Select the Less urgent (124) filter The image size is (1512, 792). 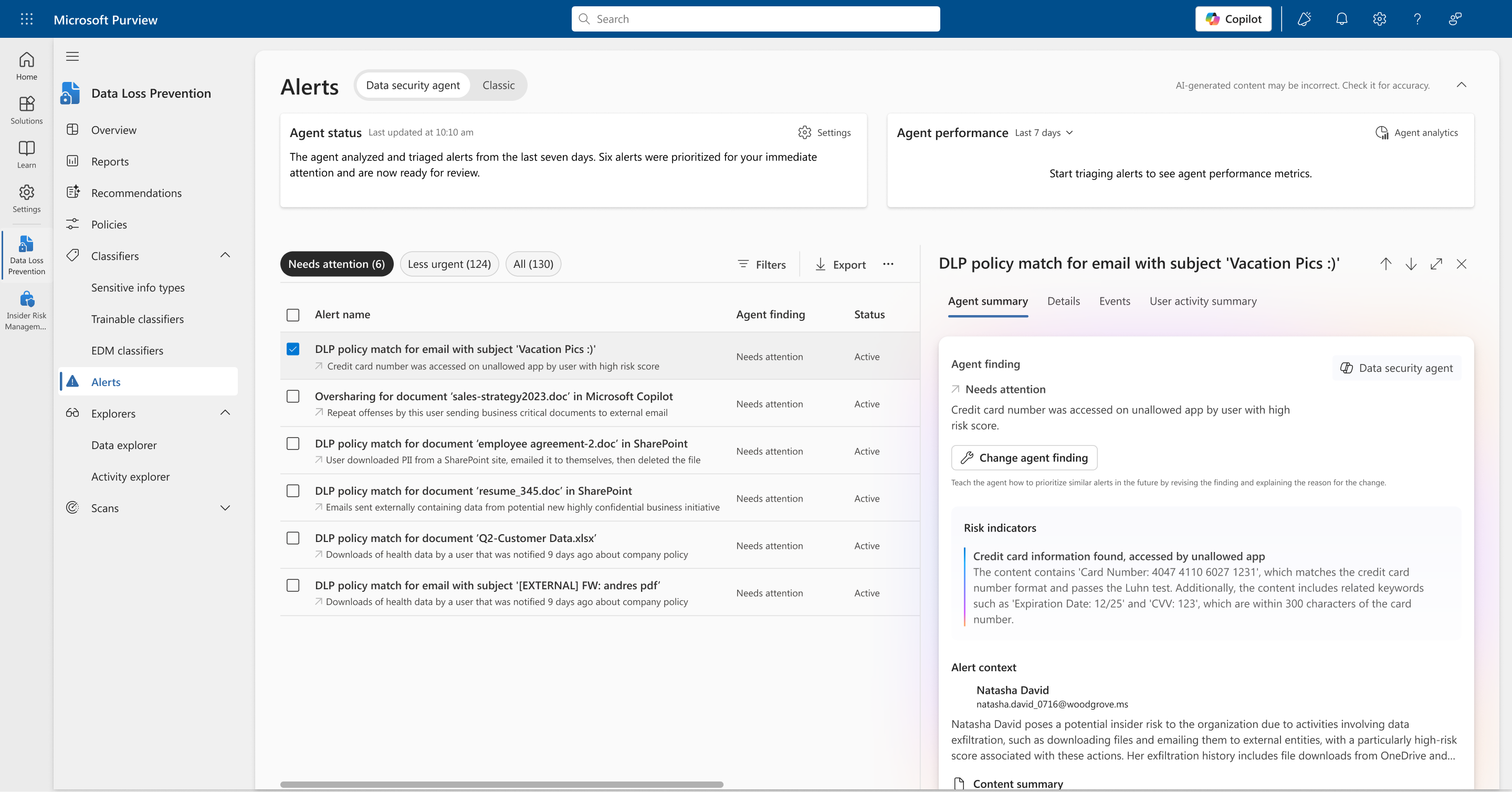coord(449,264)
